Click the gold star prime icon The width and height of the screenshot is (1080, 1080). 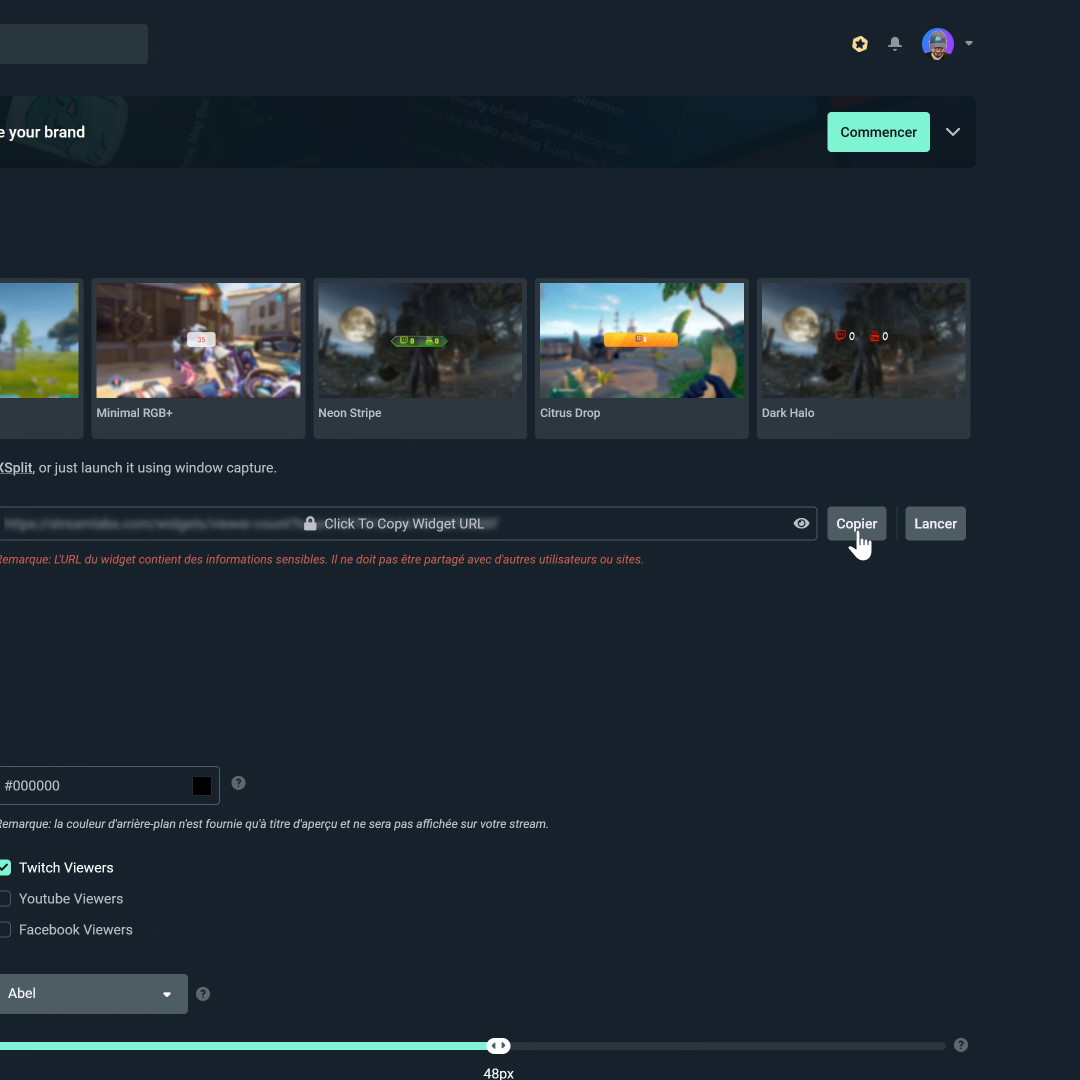pyautogui.click(x=860, y=44)
